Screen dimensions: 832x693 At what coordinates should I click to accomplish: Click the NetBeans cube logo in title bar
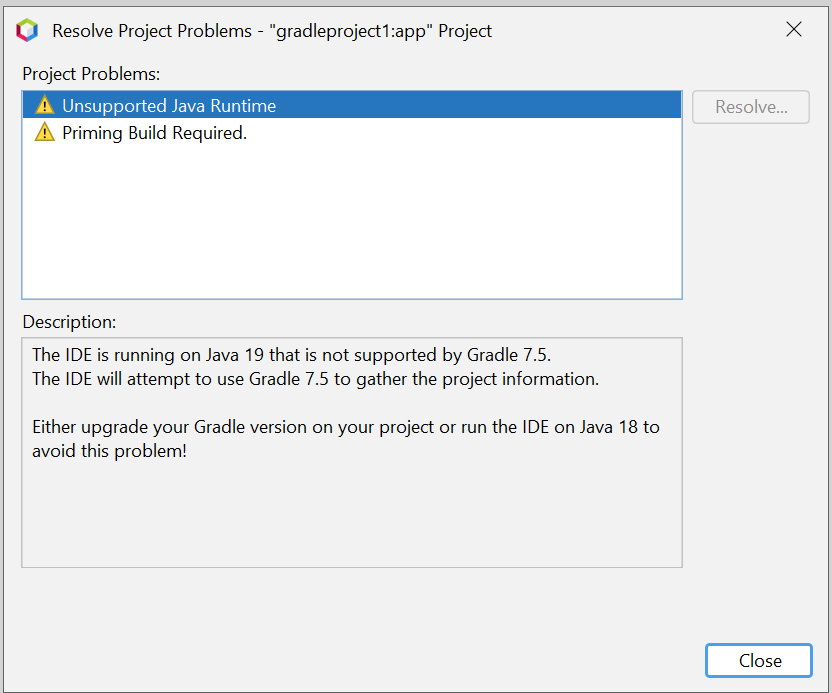point(27,30)
